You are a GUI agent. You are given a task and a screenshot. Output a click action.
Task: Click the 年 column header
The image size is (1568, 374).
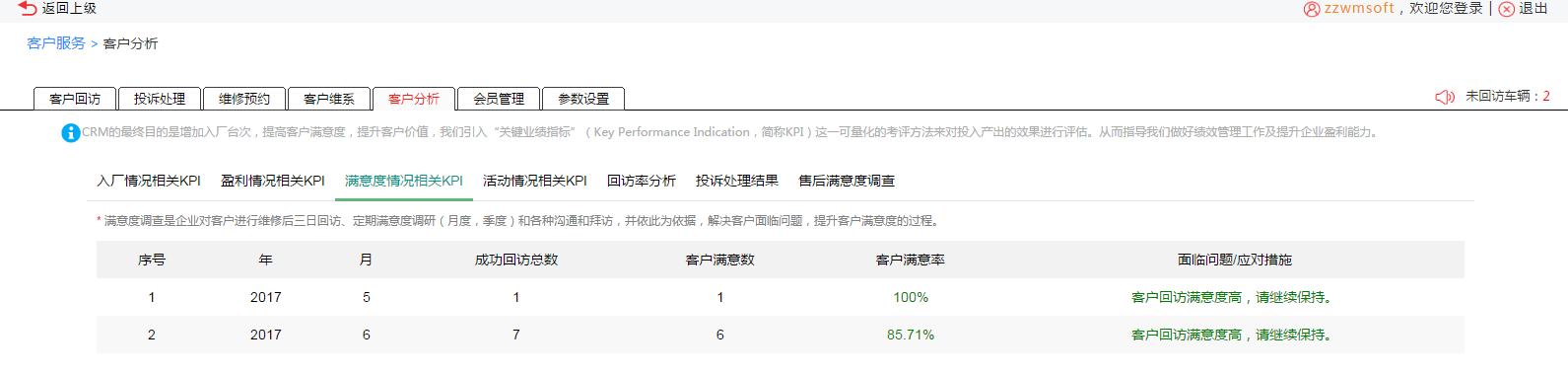265,260
